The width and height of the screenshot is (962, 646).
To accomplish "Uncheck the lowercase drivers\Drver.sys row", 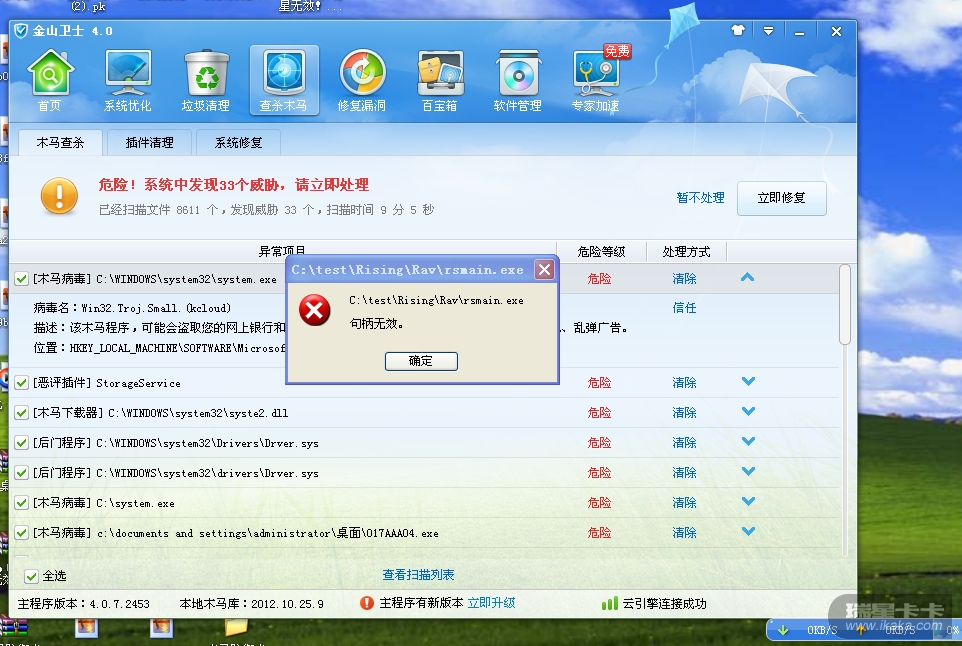I will coord(21,473).
